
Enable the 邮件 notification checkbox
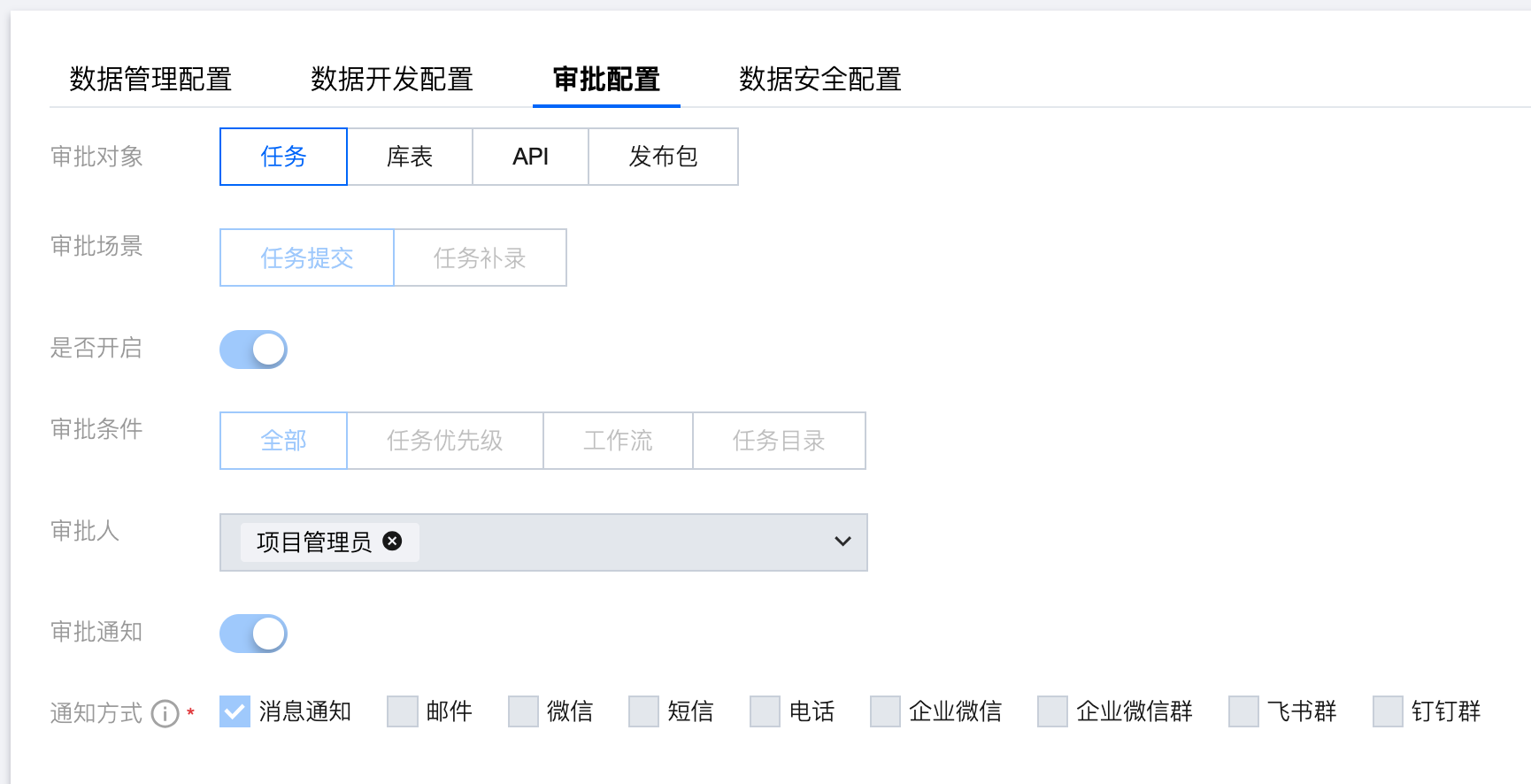click(403, 711)
